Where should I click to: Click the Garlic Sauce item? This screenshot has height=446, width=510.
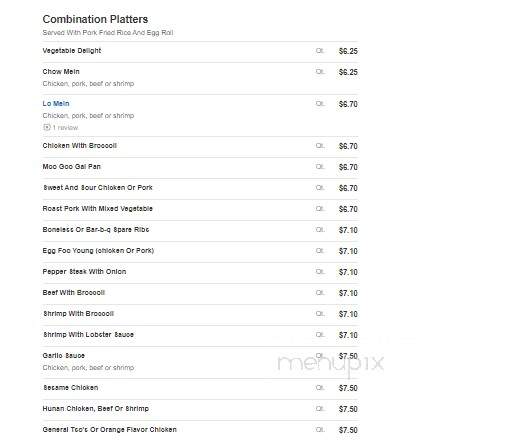coord(63,356)
